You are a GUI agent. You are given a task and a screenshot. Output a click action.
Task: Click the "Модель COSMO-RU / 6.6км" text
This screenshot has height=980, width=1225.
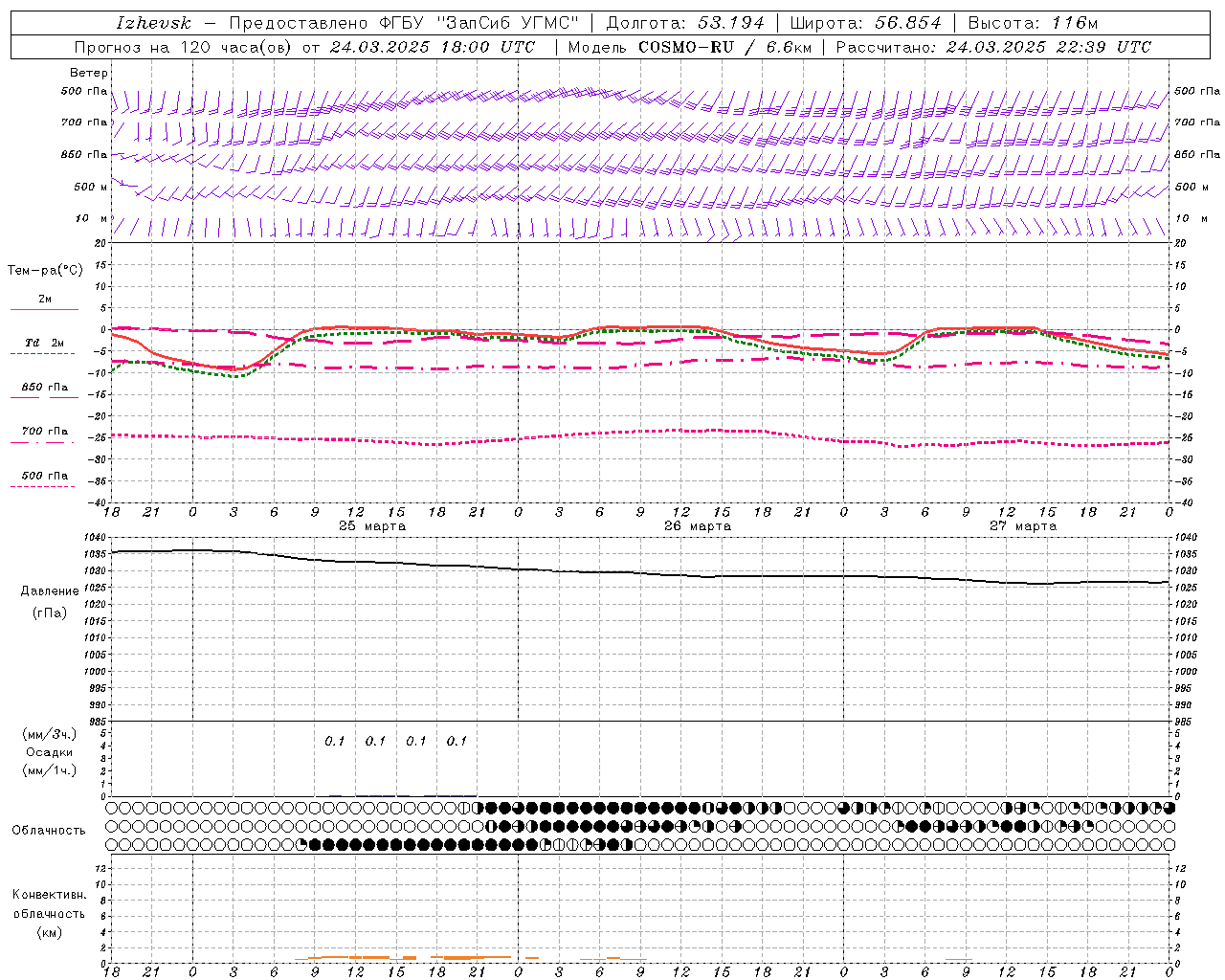click(689, 47)
